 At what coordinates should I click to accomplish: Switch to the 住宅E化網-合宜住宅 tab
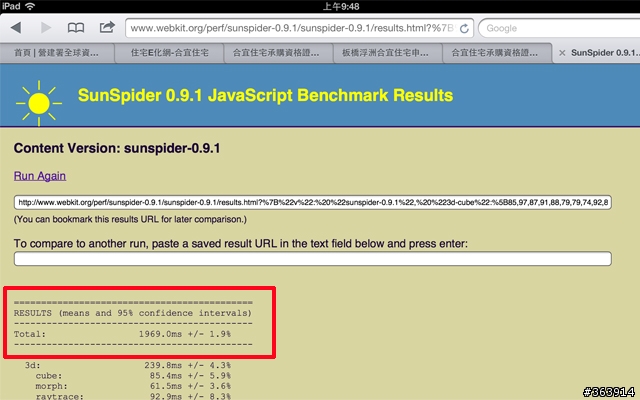click(169, 53)
